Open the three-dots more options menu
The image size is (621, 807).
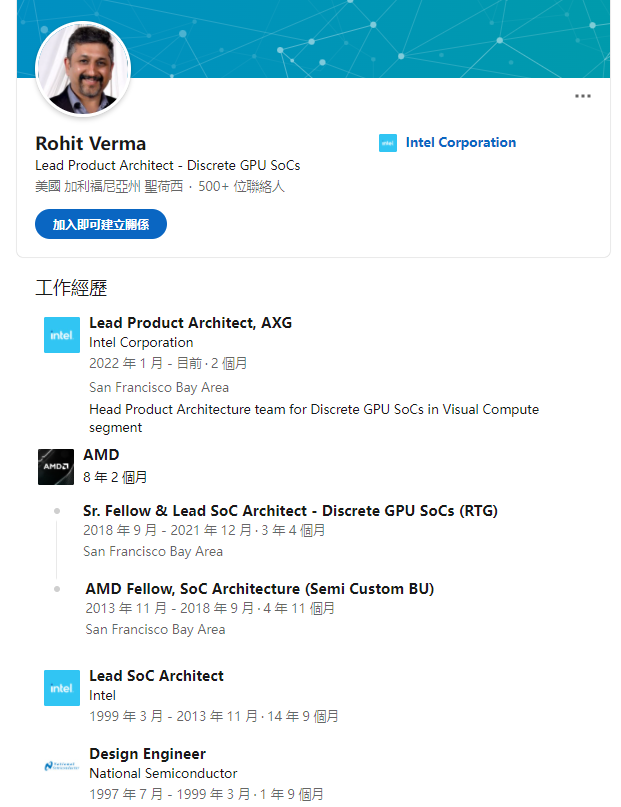583,96
